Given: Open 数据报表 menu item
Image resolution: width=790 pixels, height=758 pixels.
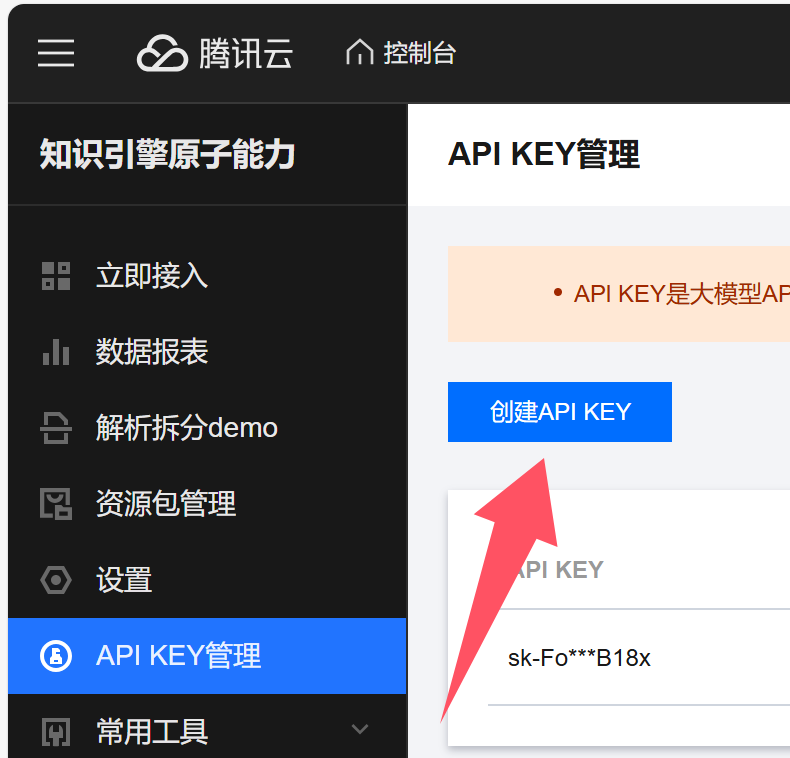Looking at the screenshot, I should (152, 352).
